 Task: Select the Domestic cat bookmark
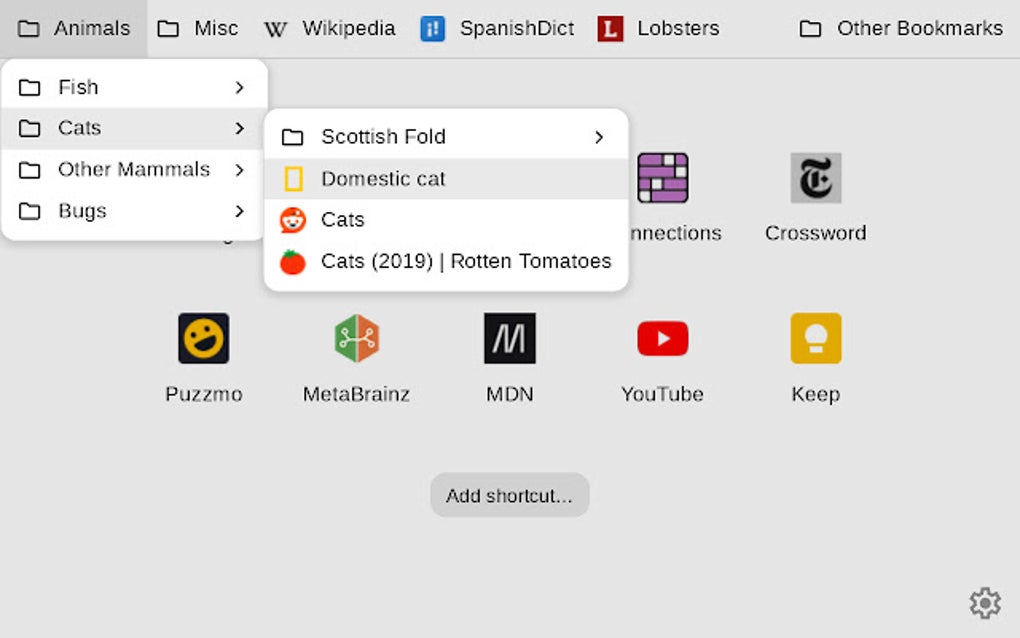446,179
